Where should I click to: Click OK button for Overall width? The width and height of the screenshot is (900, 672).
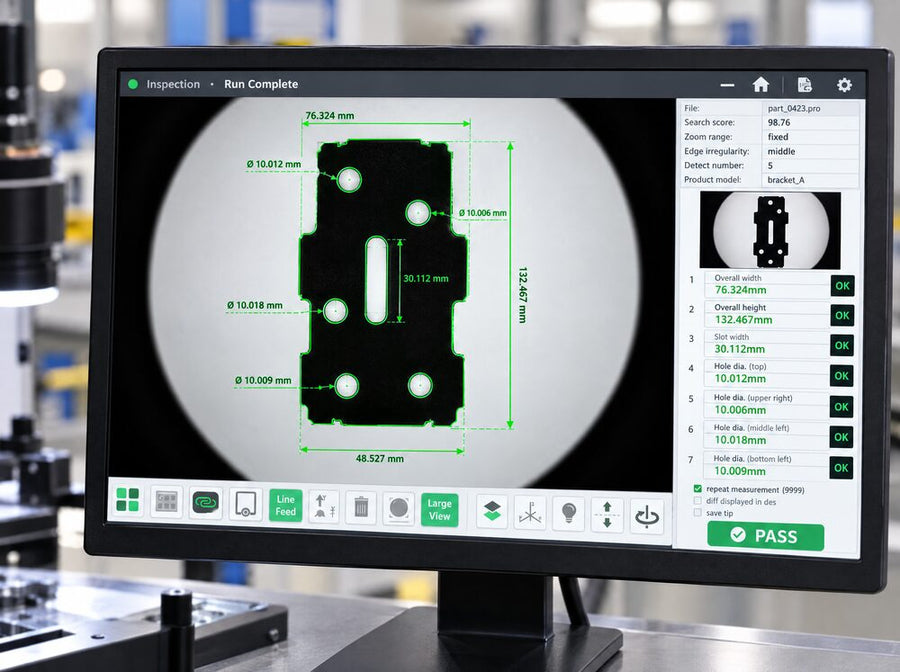(x=842, y=286)
